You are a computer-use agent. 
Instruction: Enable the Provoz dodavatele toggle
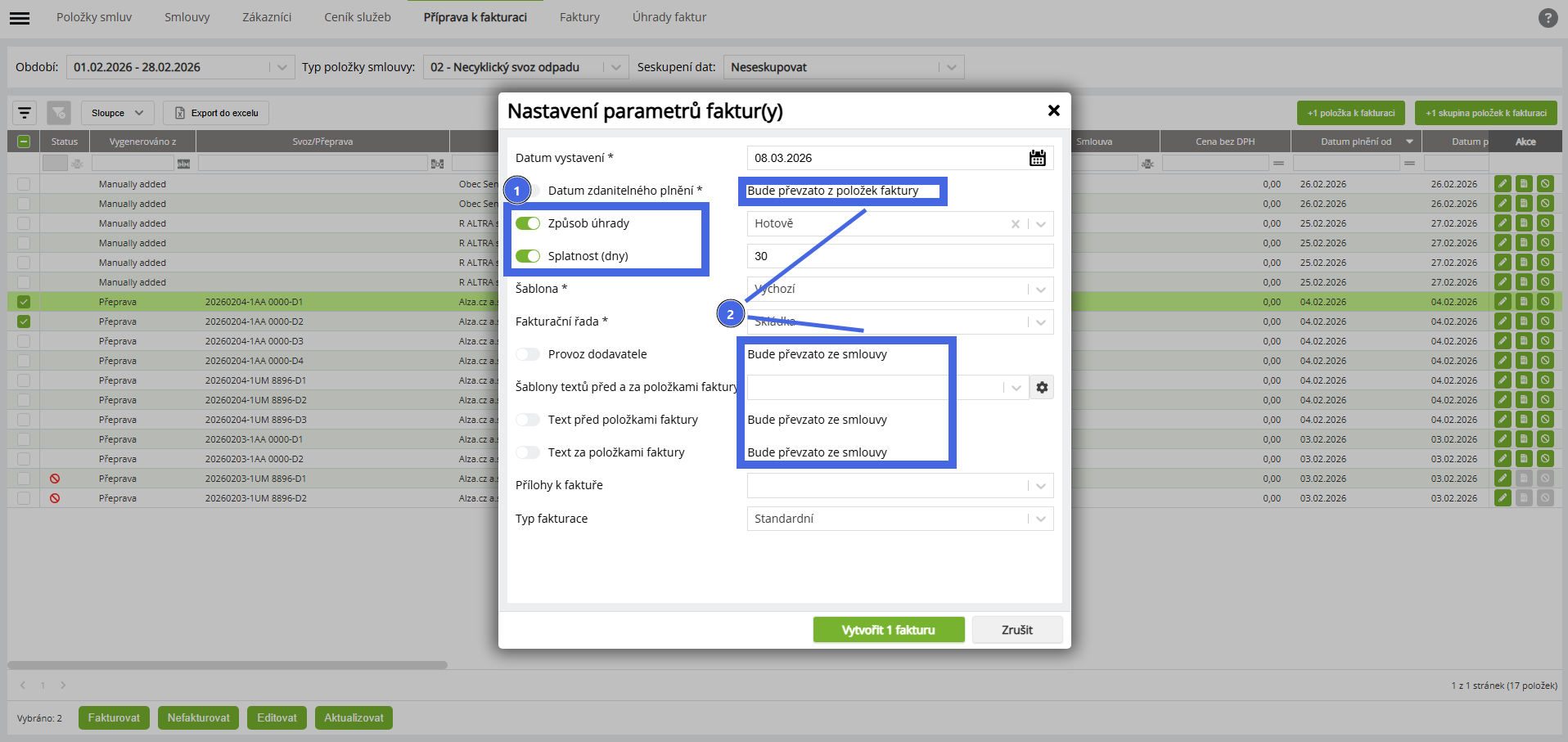[x=528, y=354]
